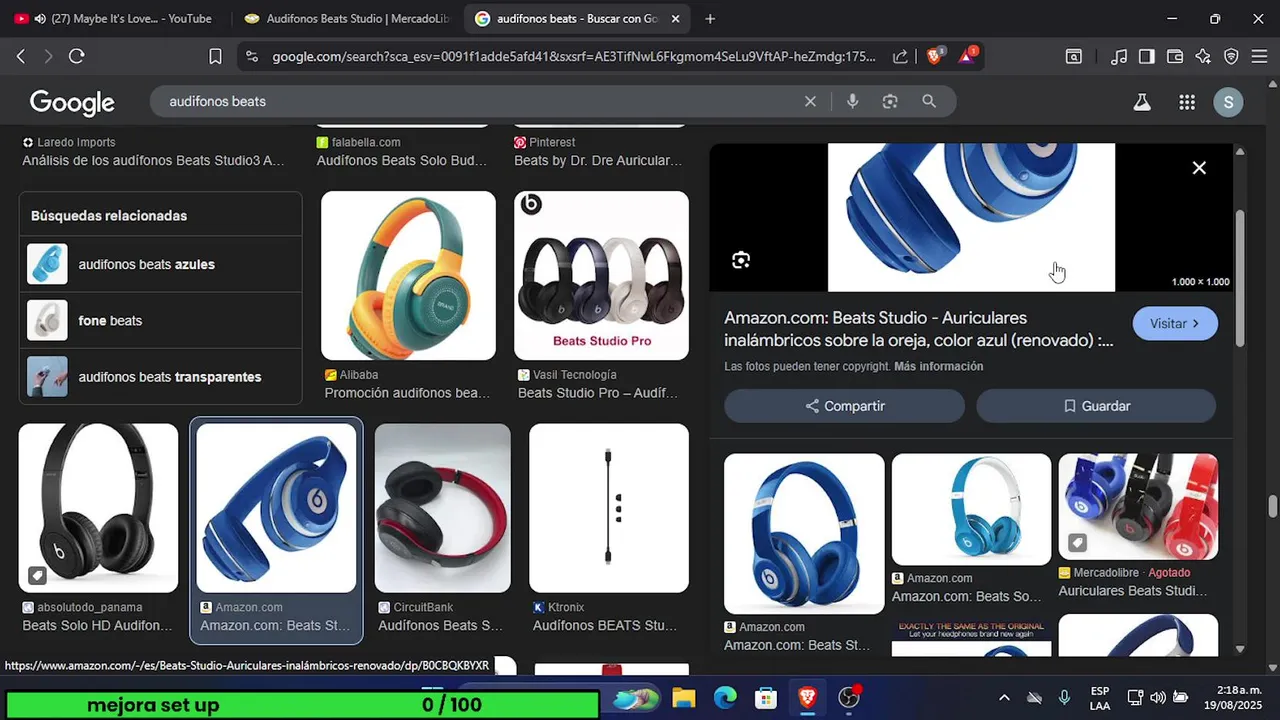The height and width of the screenshot is (720, 1280).
Task: Save the image with Guardar button
Action: [1096, 406]
